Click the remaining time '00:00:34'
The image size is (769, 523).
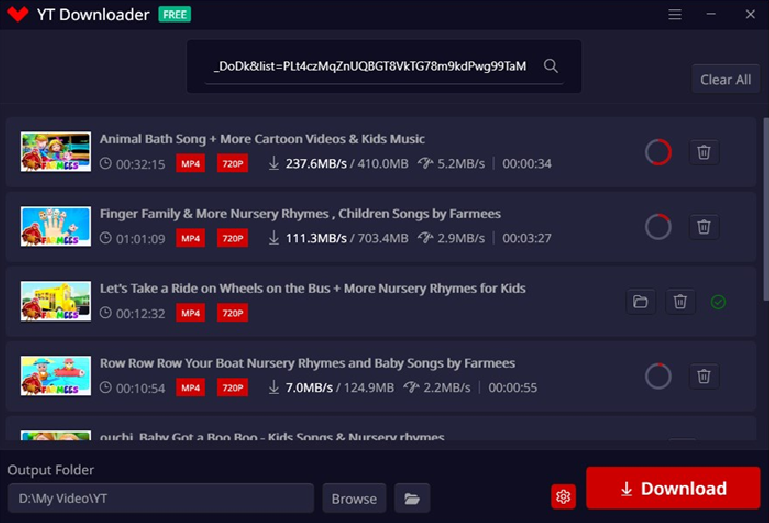pyautogui.click(x=527, y=164)
